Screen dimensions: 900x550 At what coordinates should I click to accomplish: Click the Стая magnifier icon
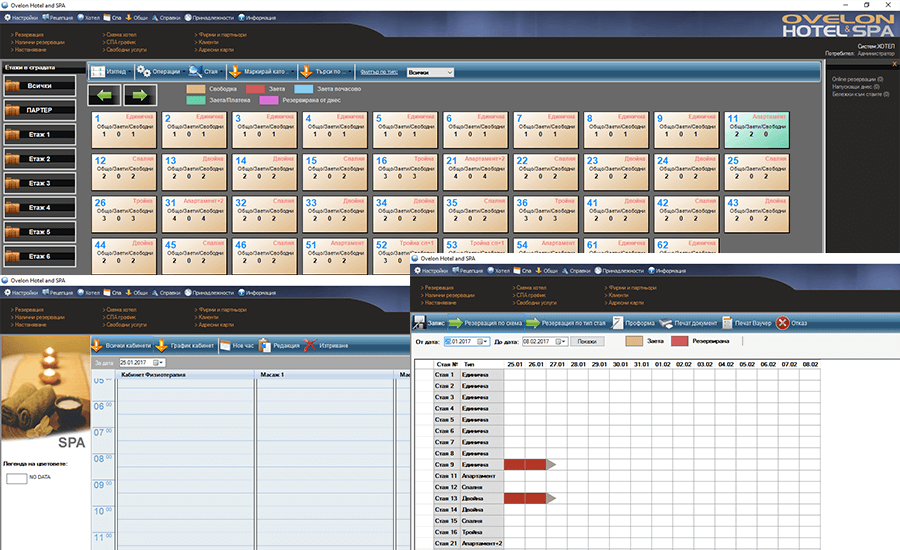point(195,72)
